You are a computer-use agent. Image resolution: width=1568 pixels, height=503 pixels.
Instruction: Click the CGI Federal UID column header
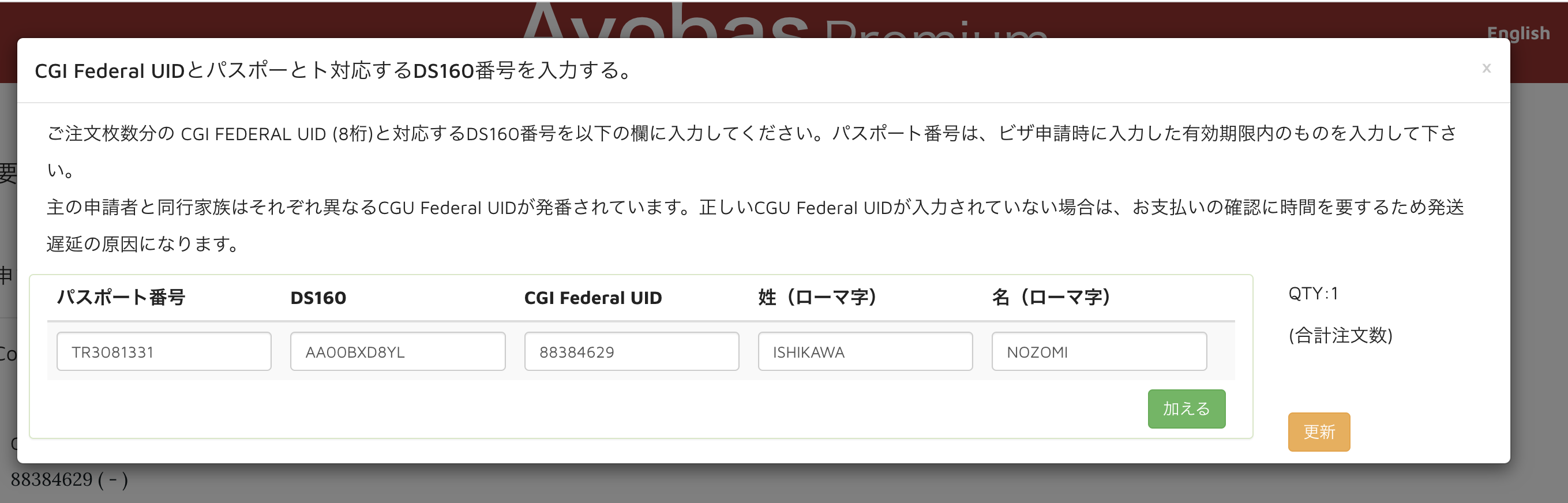point(592,298)
